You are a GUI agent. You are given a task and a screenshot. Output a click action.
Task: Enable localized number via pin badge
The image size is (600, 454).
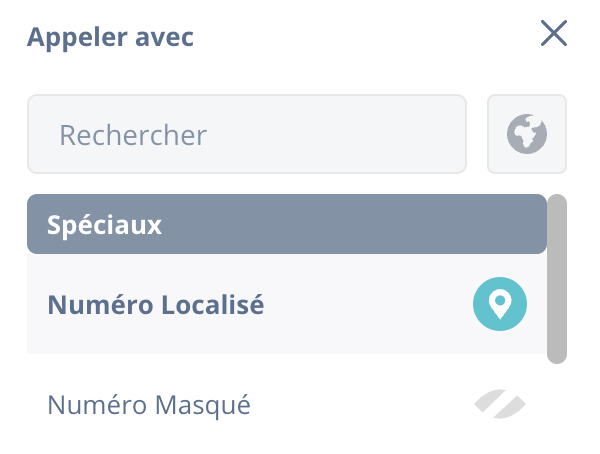500,304
